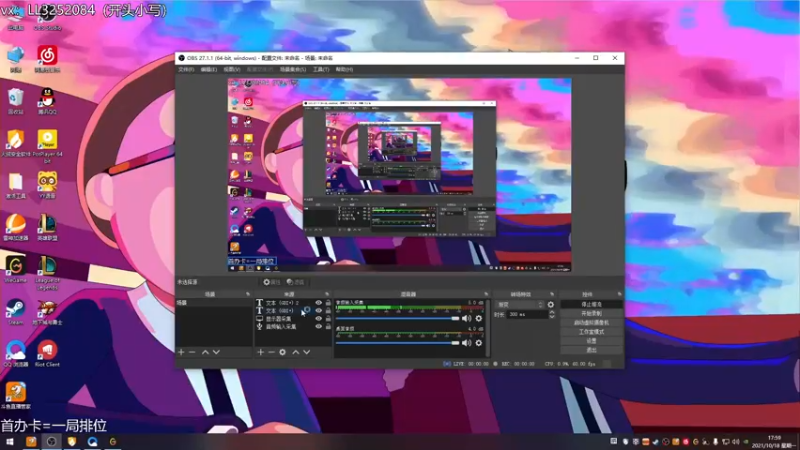Open Steam desktop shortcut
Image resolution: width=800 pixels, height=450 pixels.
tap(15, 311)
